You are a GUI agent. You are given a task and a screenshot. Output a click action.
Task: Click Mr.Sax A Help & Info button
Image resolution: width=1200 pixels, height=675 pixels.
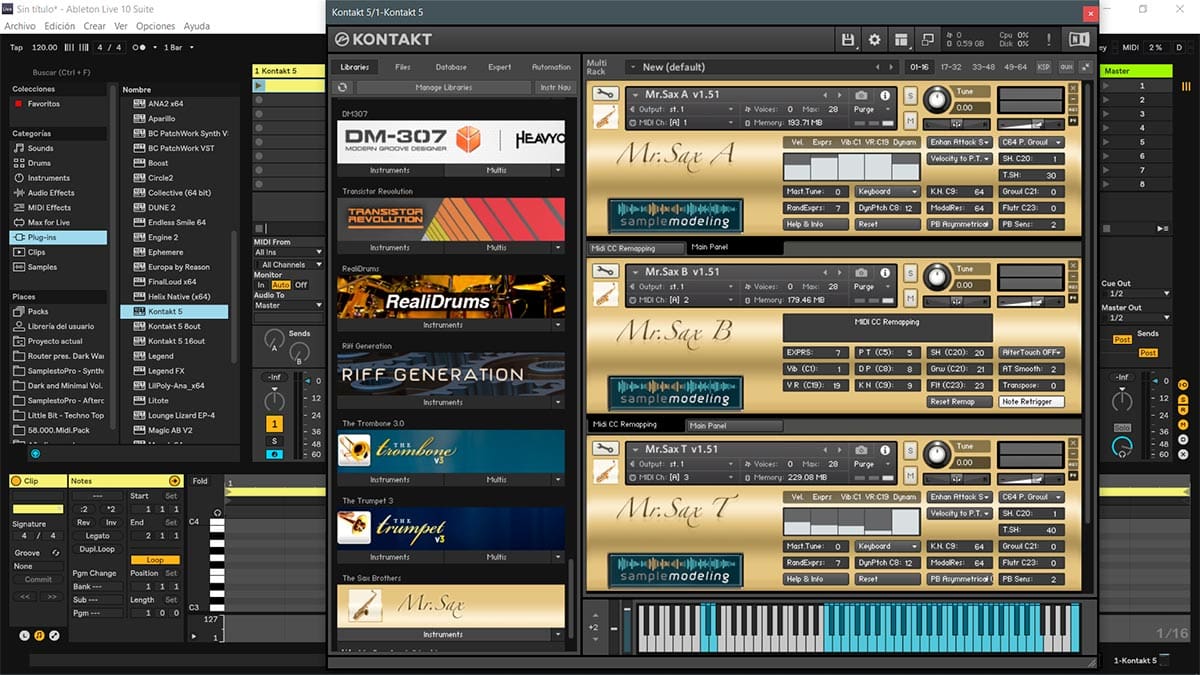(x=816, y=224)
